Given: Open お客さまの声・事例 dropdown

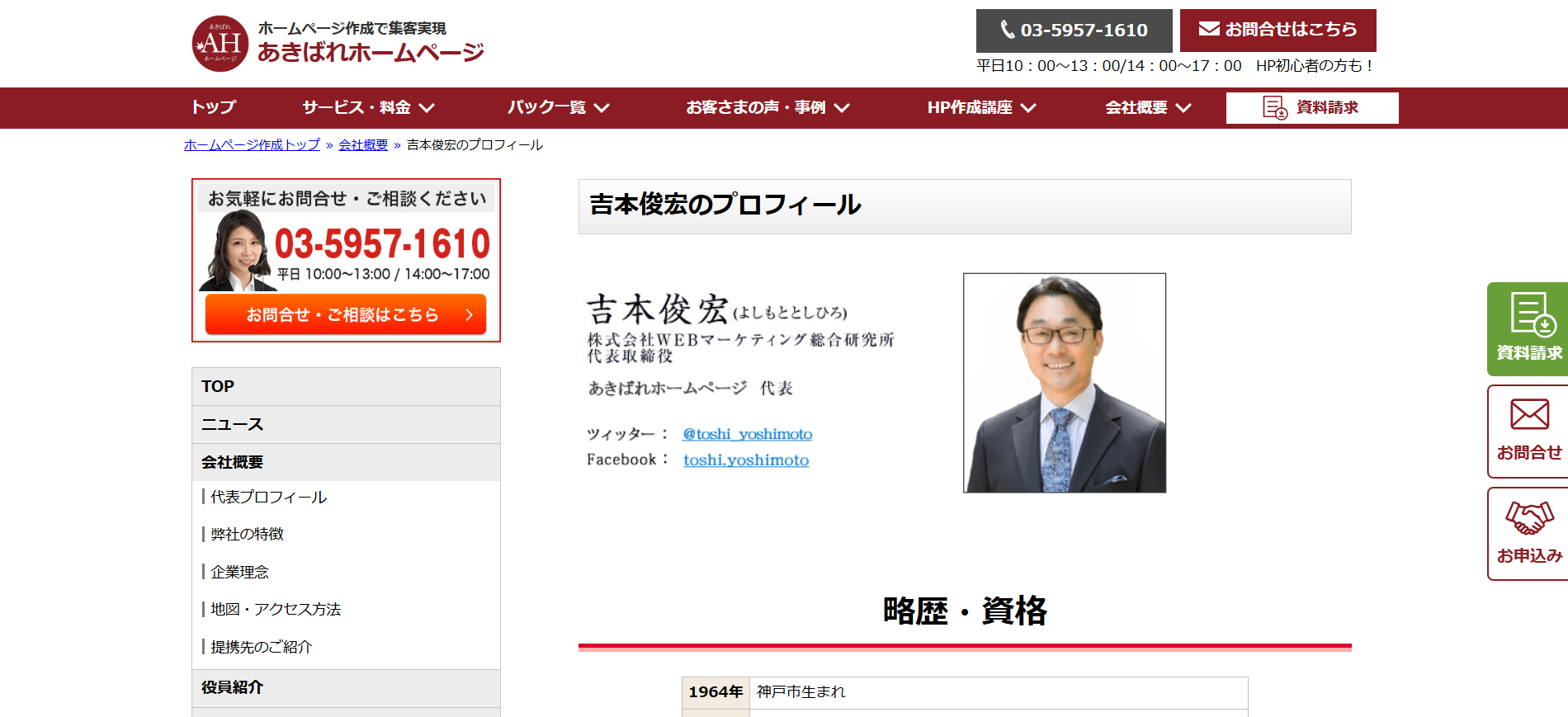Looking at the screenshot, I should coord(842,108).
